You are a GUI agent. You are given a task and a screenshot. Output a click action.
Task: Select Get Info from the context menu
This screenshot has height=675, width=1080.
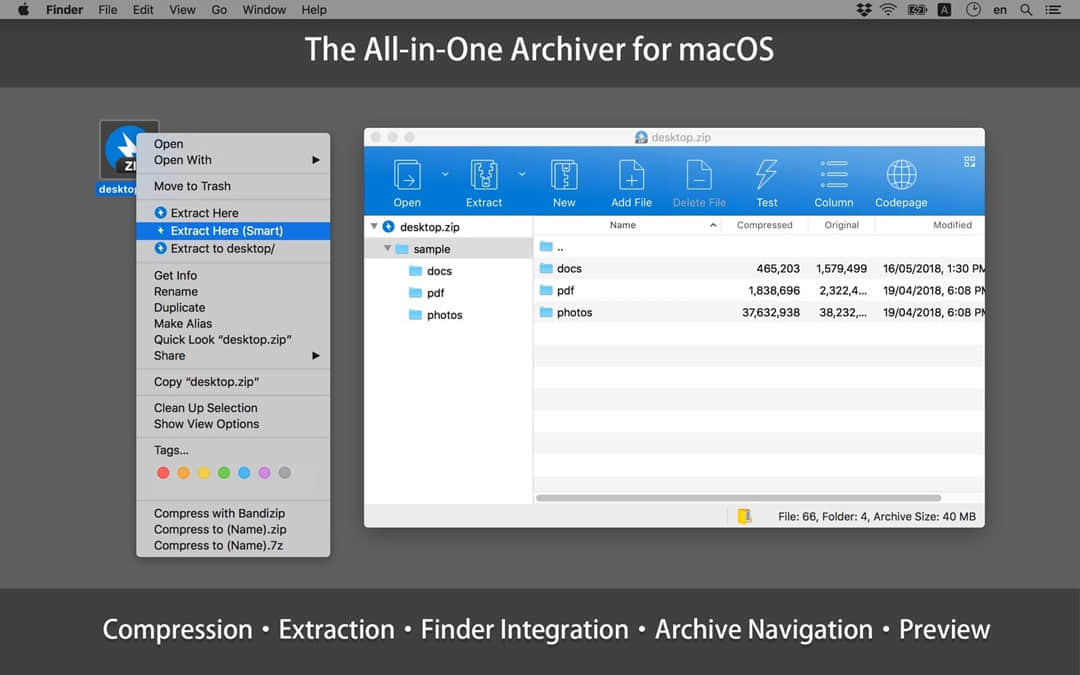click(174, 275)
